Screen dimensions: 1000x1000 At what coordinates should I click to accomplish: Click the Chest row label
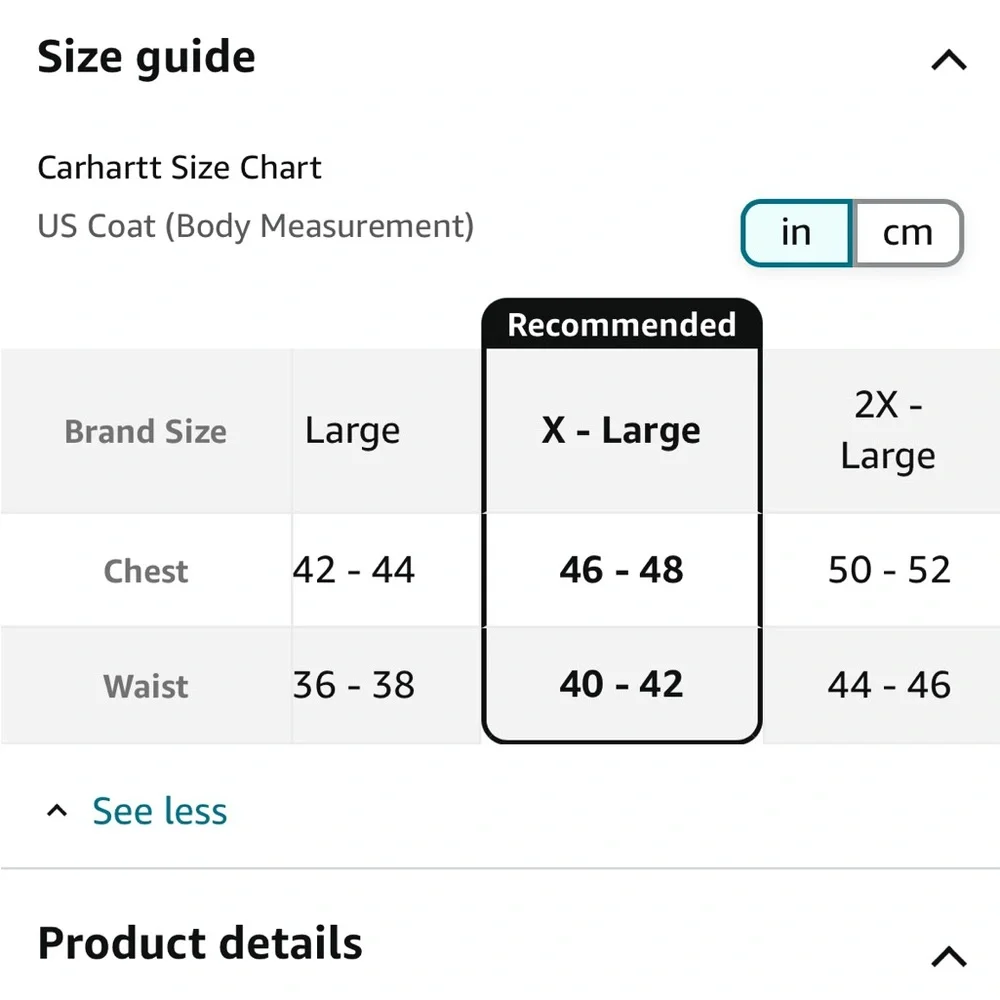pyautogui.click(x=146, y=571)
